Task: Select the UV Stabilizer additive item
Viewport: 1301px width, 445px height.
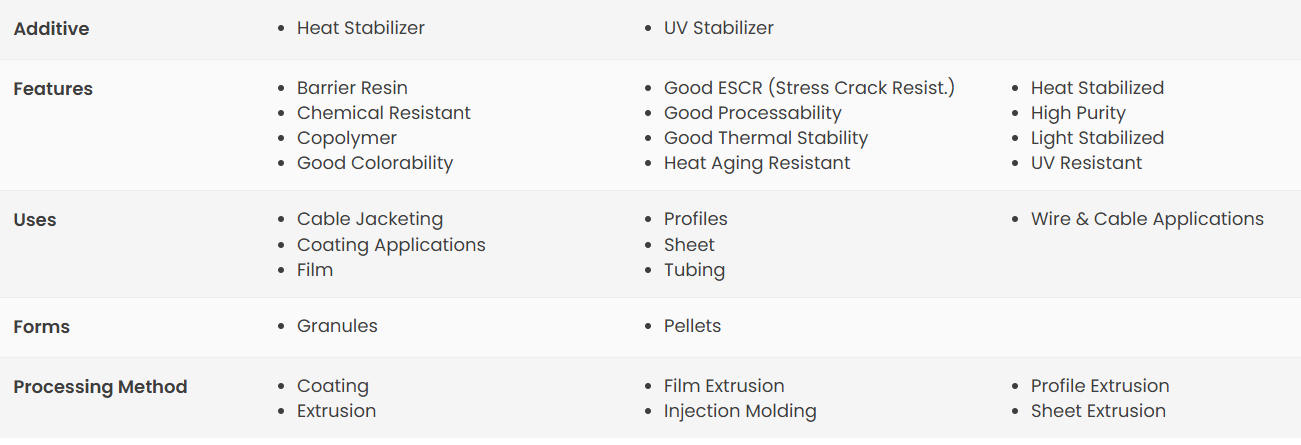Action: (x=718, y=28)
